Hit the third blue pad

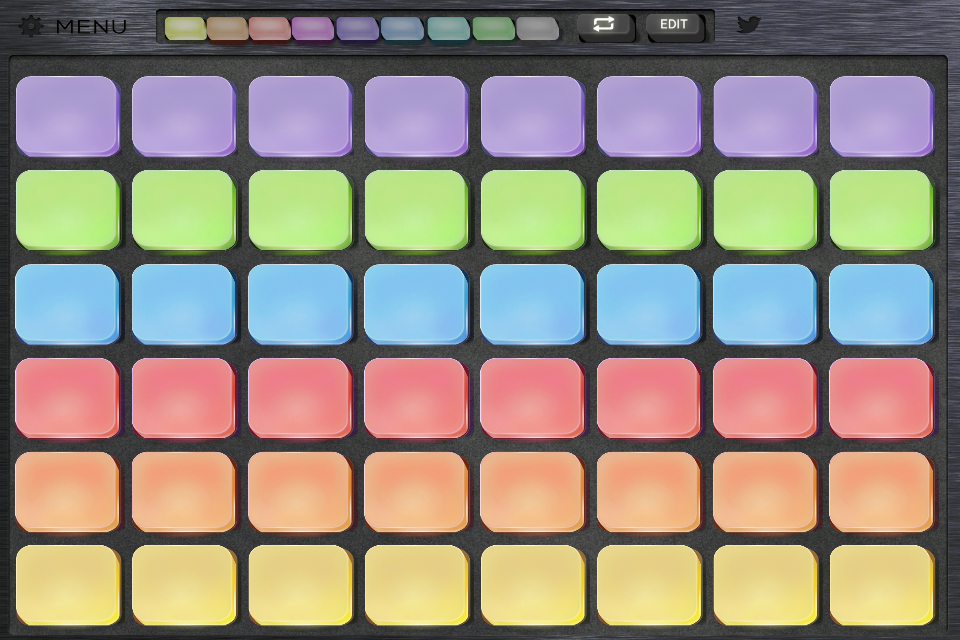(300, 304)
